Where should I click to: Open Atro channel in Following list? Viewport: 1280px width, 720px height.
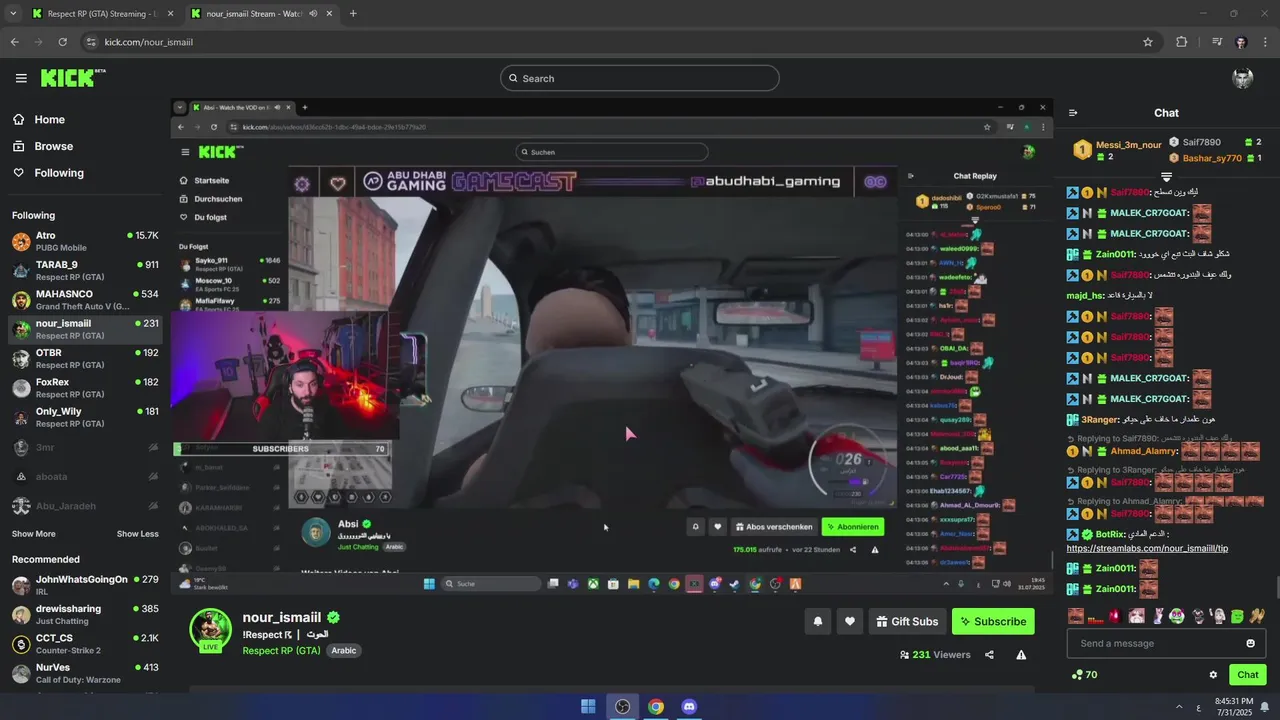(x=85, y=241)
